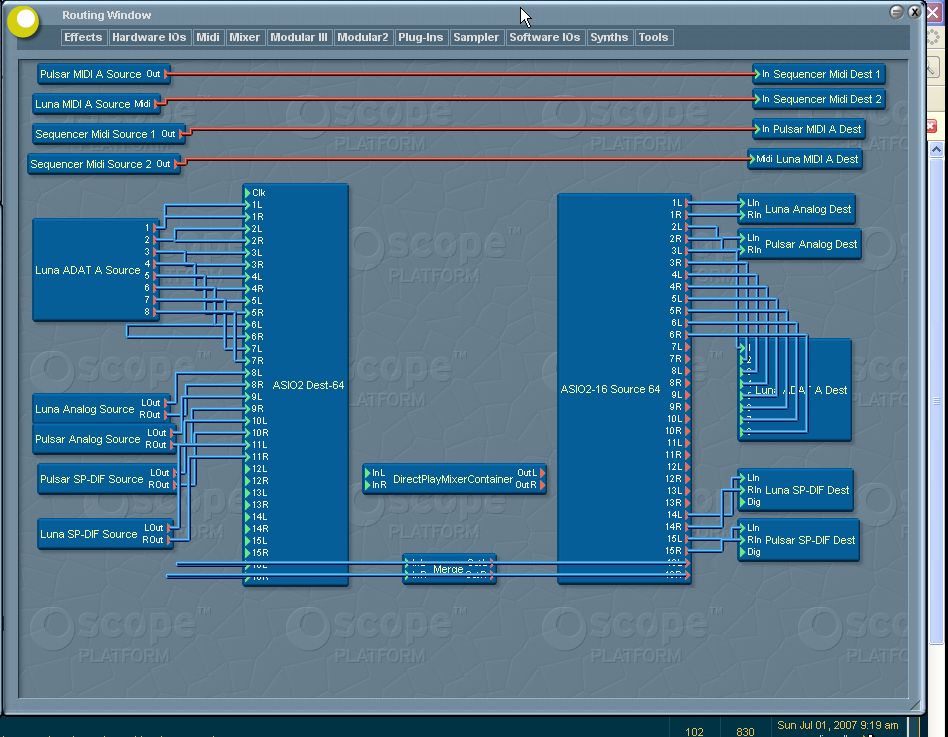948x737 pixels.
Task: Click the 15R input port on ASIO2 Dest-64
Action: click(247, 553)
